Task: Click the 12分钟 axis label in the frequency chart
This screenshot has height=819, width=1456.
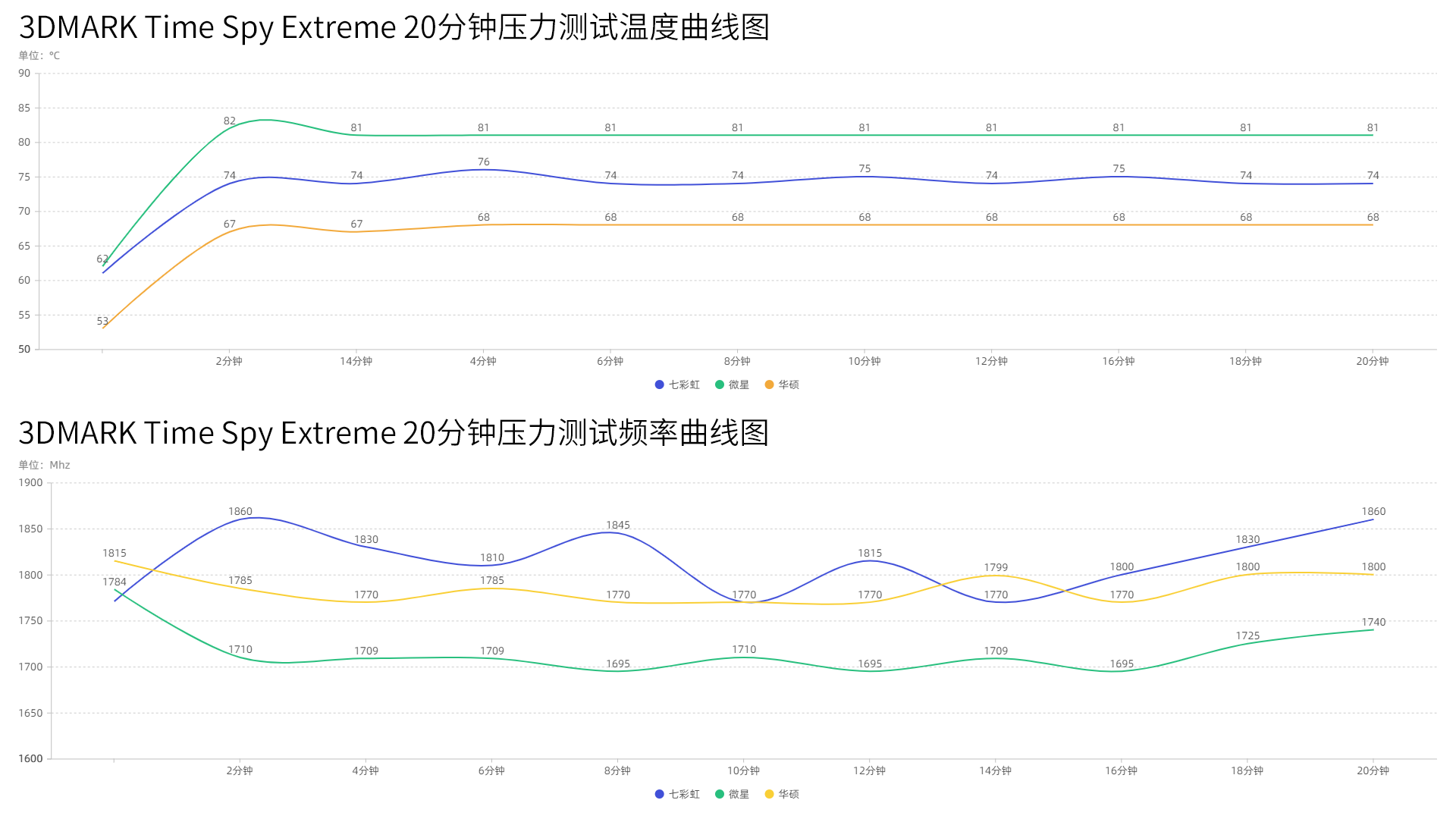Action: coord(869,770)
